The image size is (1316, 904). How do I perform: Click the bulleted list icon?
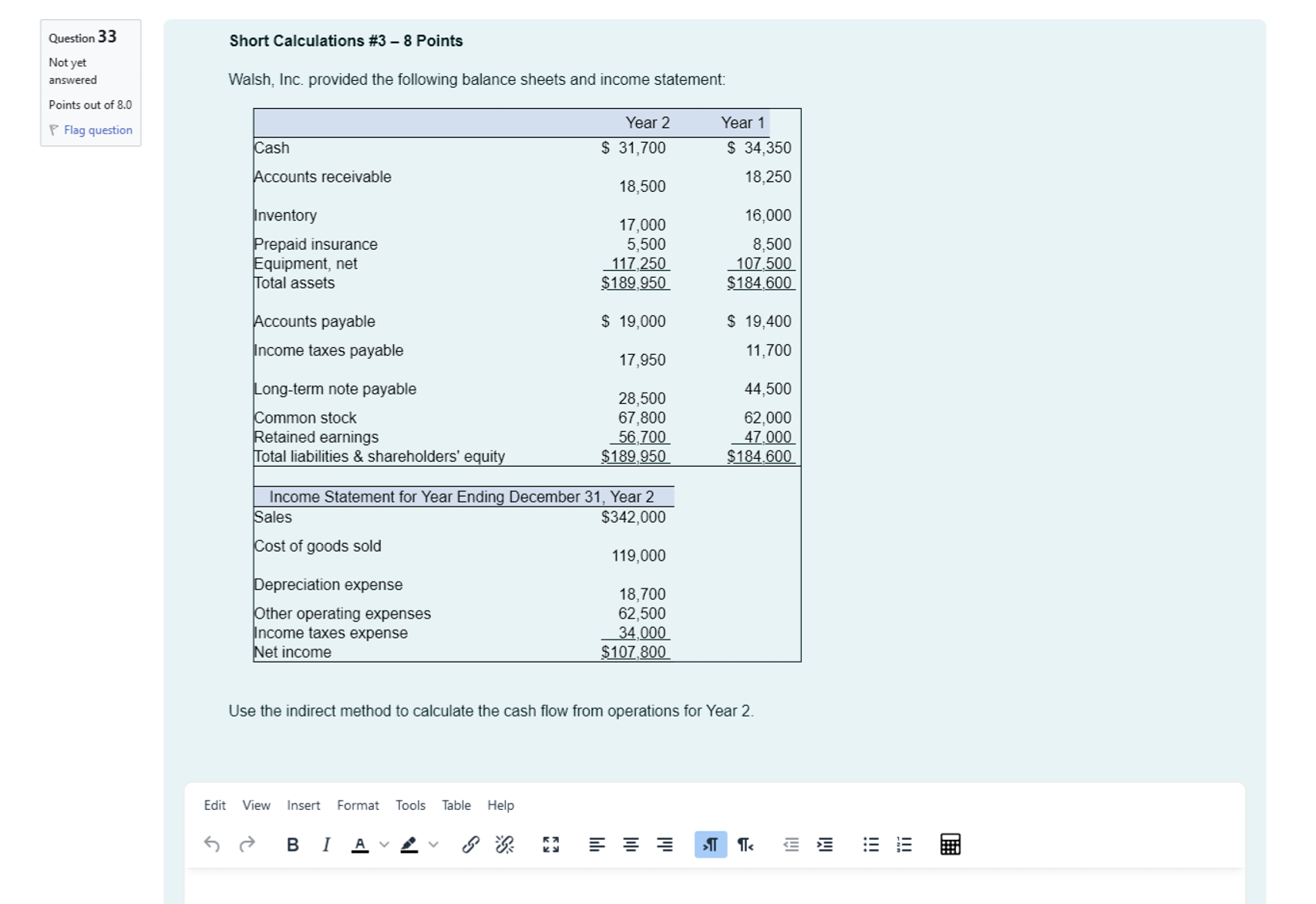click(x=871, y=845)
